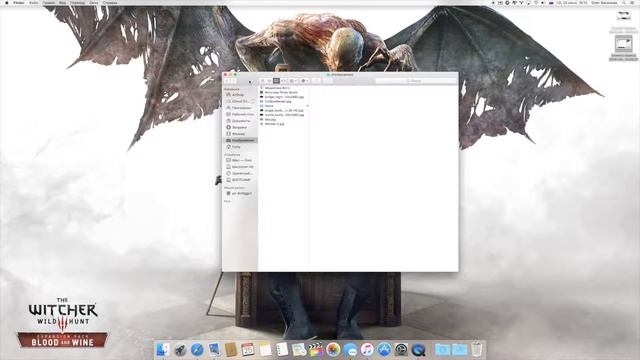Go forward in Finder window
Viewport: 640px width, 360px height.
coord(233,81)
